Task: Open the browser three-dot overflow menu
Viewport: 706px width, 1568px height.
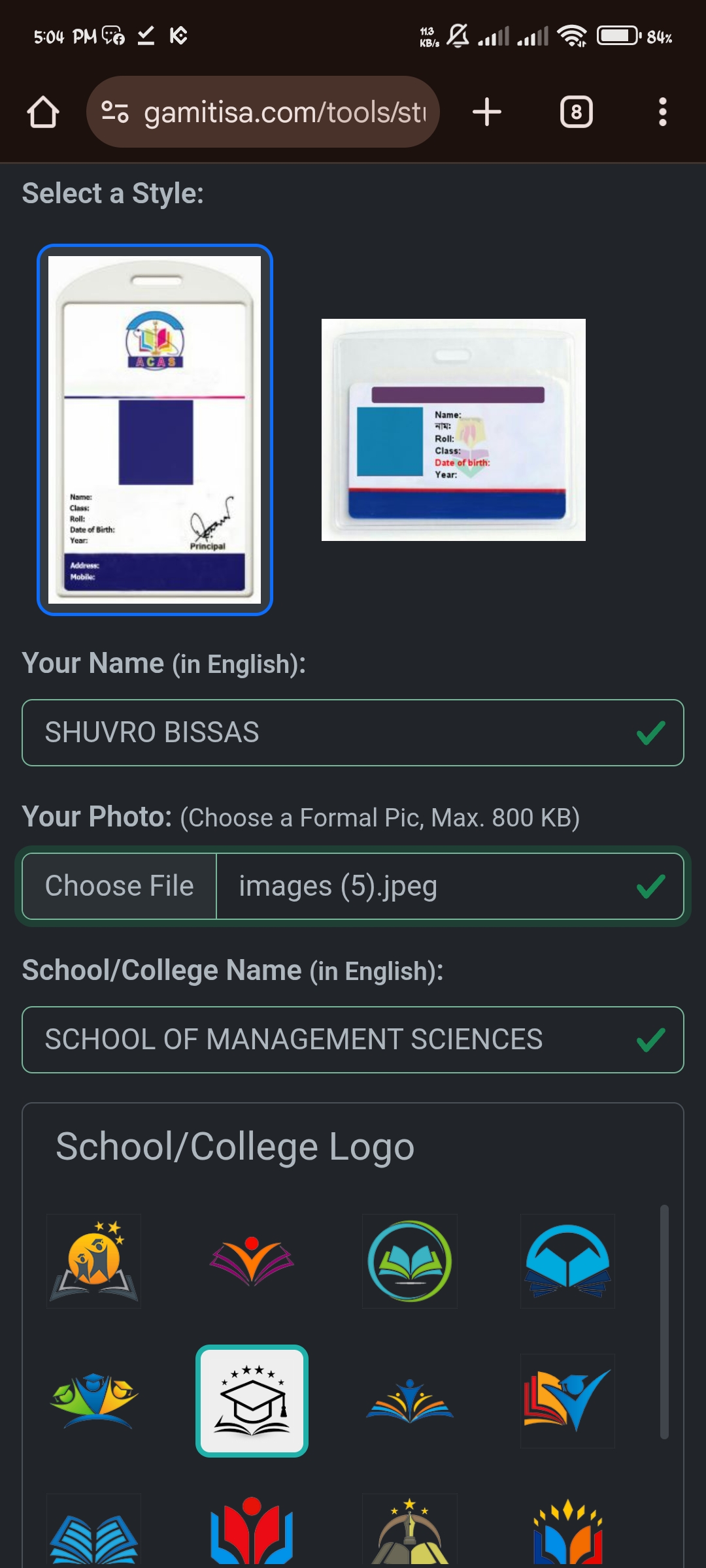Action: coord(662,112)
